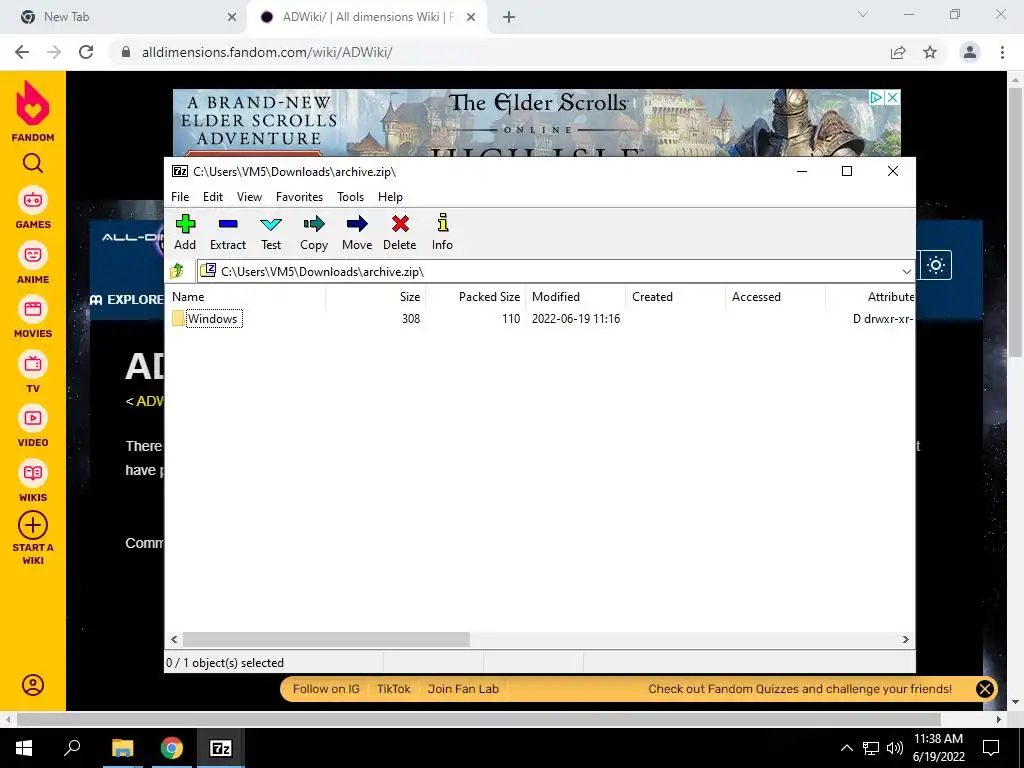Open Chrome's three-dot menu

pos(1002,52)
